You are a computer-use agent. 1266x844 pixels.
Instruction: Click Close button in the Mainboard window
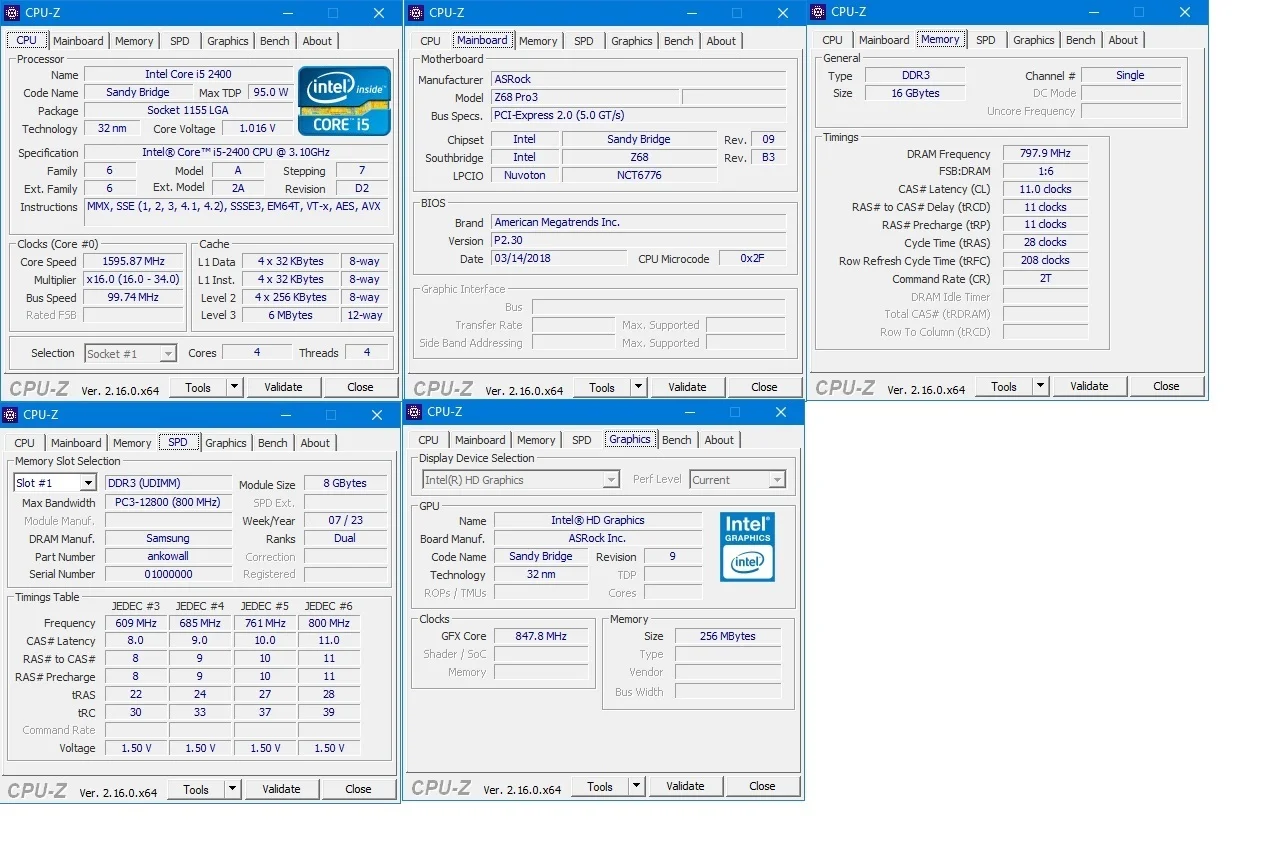764,387
